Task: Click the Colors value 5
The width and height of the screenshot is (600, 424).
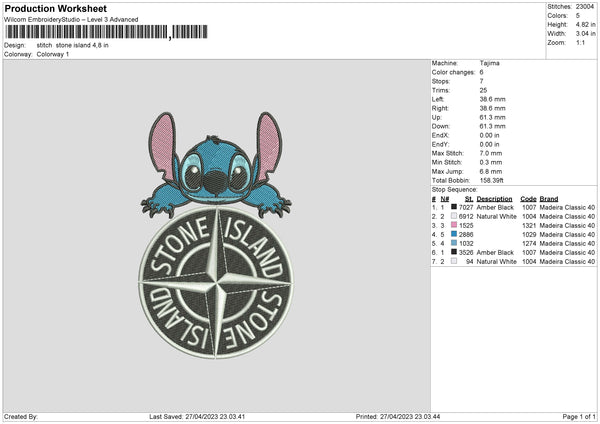Action: click(577, 16)
